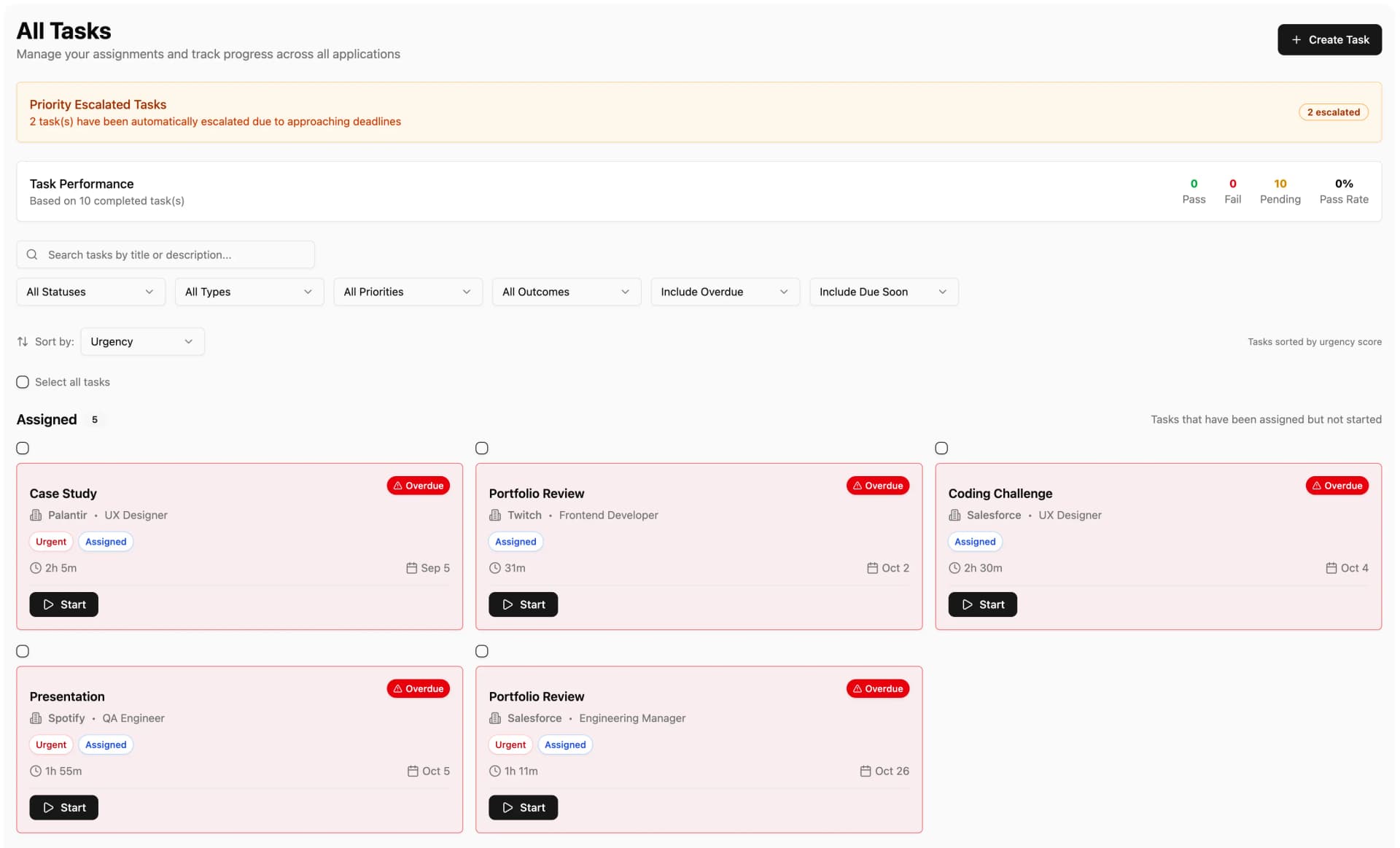This screenshot has height=848, width=1400.
Task: Click the Urgent tag on the Case Study card
Action: [50, 541]
